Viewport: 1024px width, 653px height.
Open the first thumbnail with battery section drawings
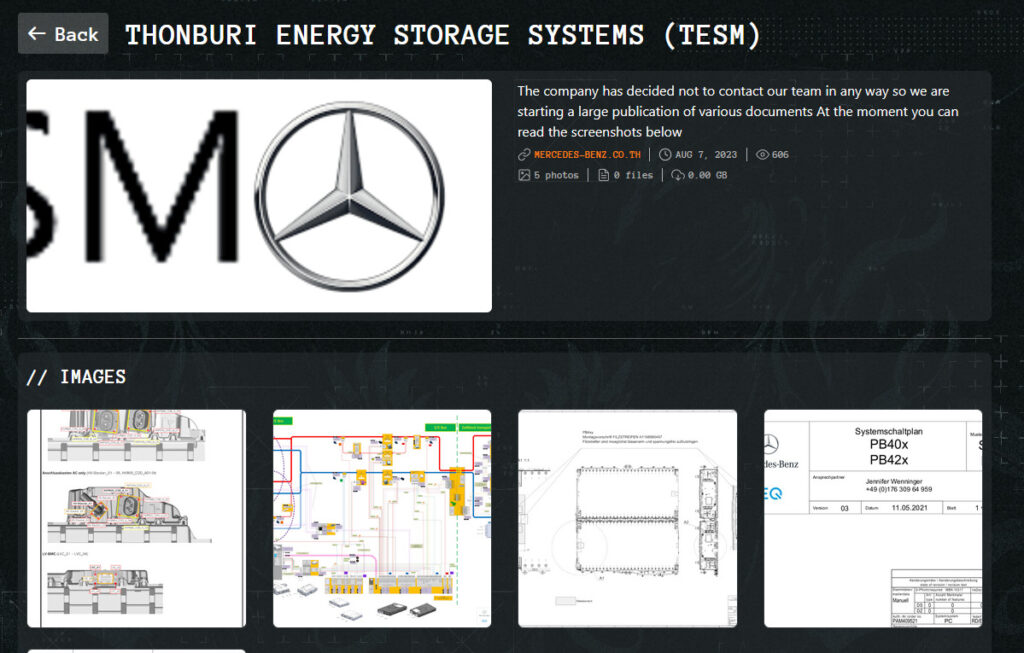click(136, 518)
